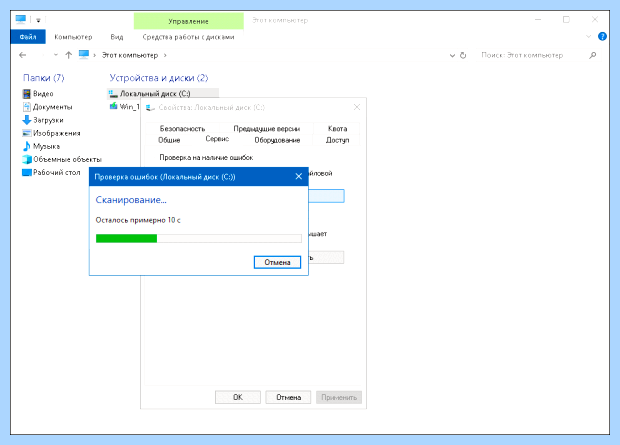Screen dimensions: 620x445
Task: Open the Музыка folder icon
Action: 26,146
